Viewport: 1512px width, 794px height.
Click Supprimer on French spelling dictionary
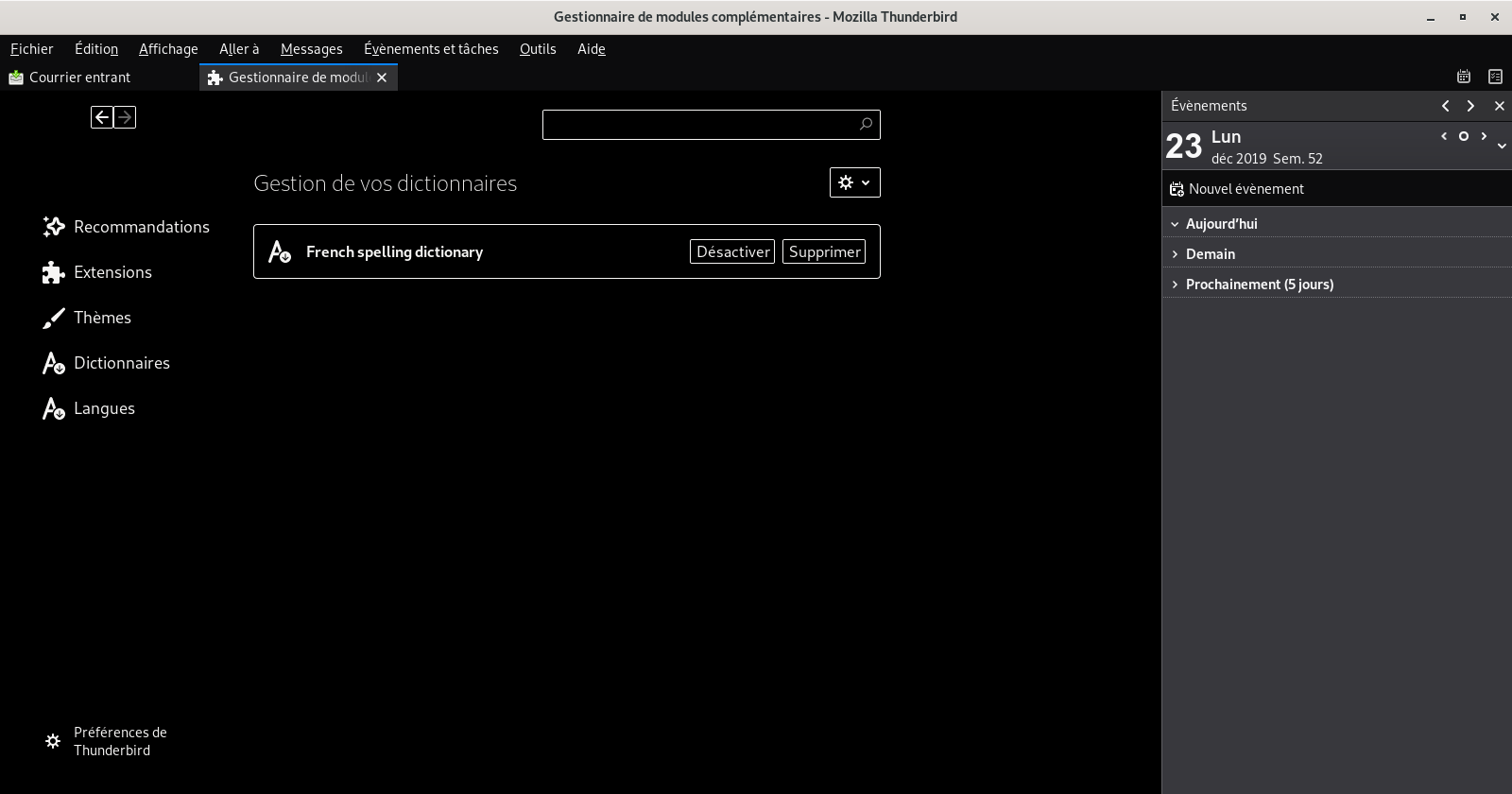pyautogui.click(x=824, y=251)
